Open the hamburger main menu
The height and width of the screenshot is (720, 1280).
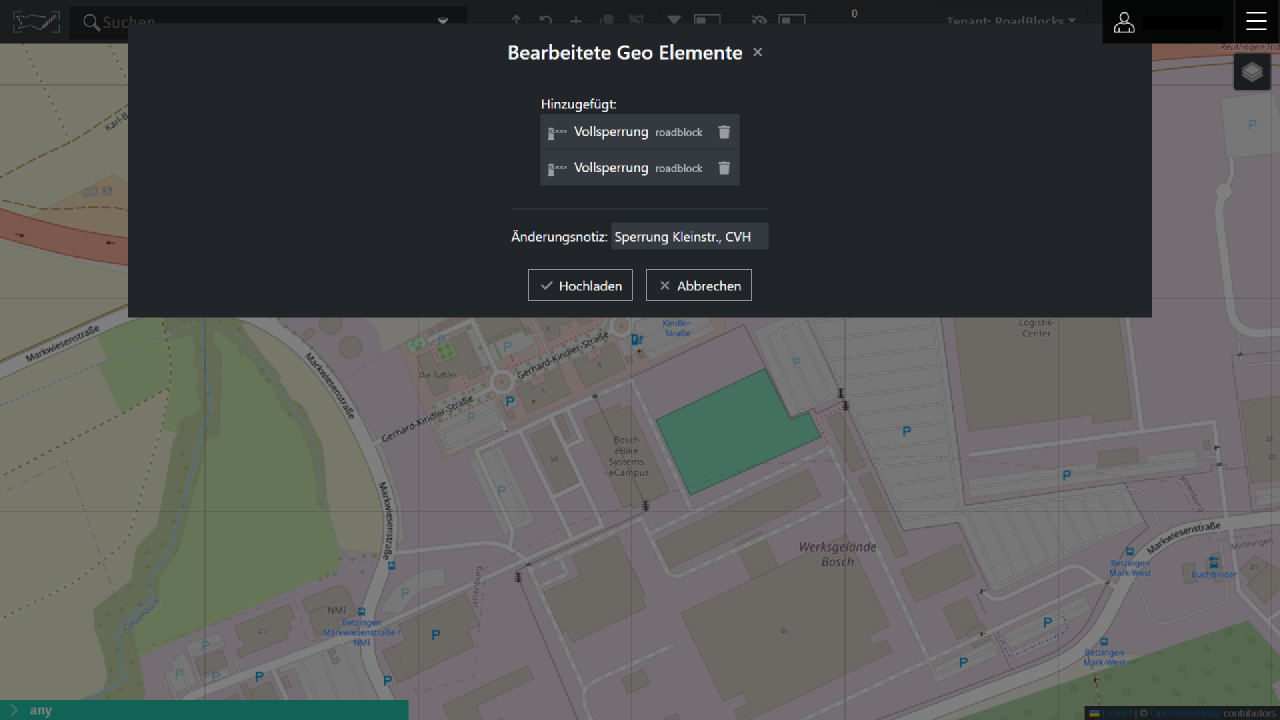(x=1256, y=22)
